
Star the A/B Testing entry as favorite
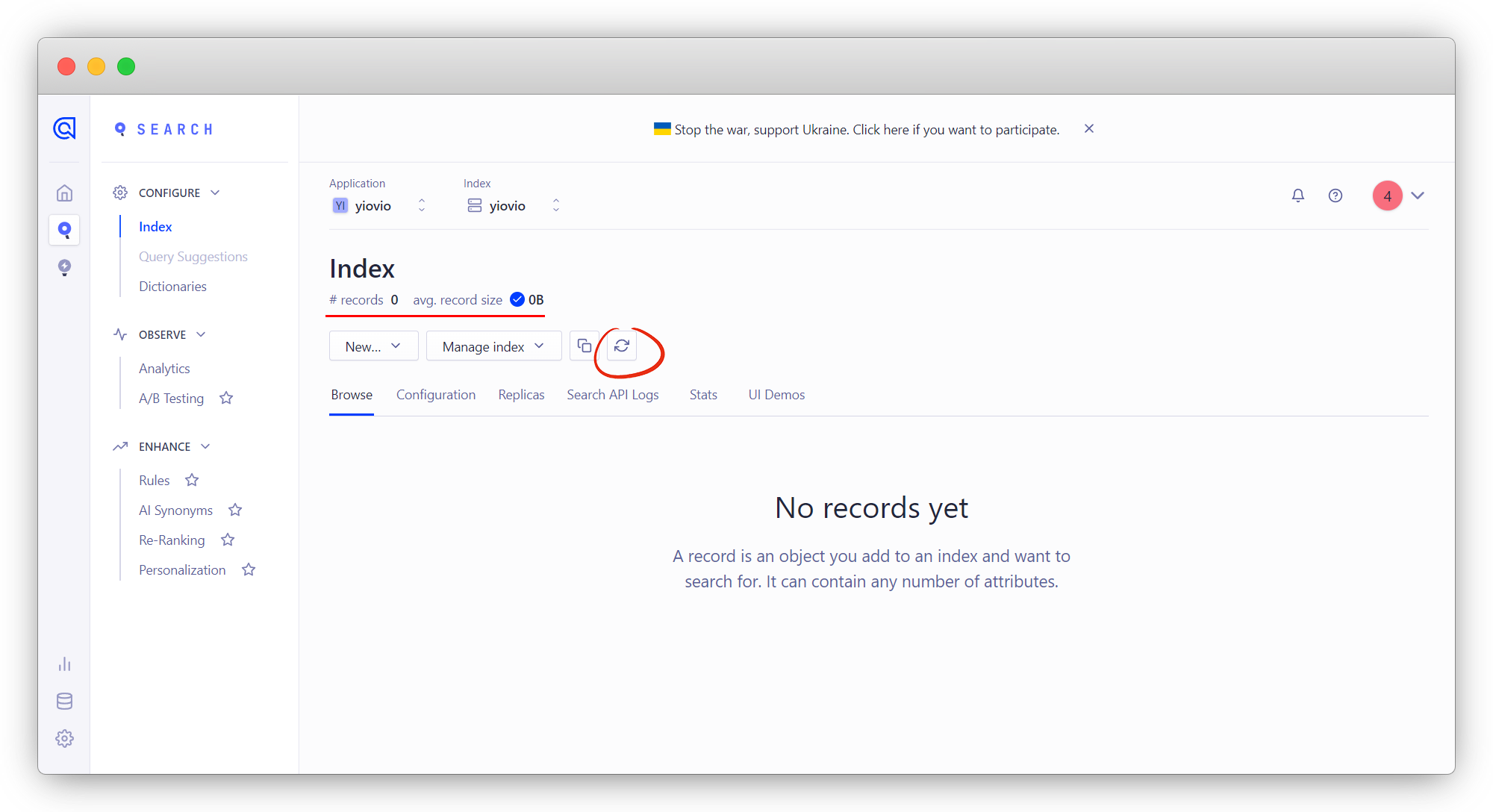click(x=226, y=398)
